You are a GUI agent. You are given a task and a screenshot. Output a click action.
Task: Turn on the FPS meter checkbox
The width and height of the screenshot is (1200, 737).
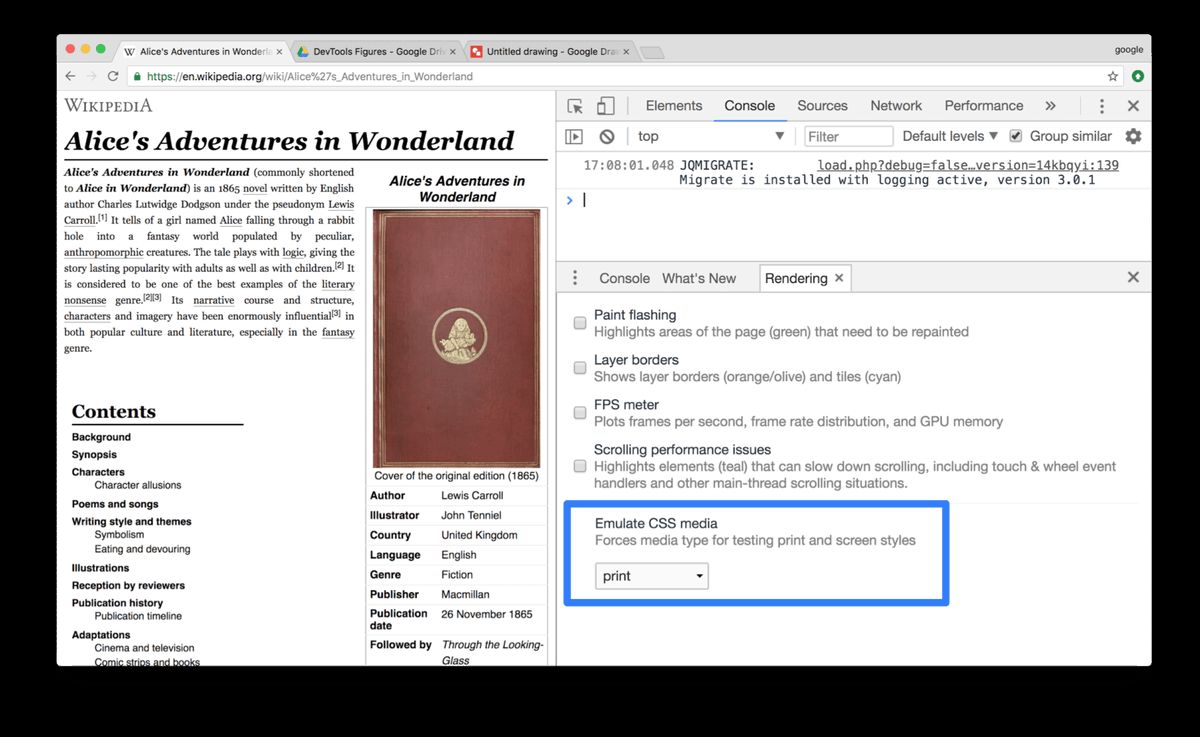[580, 413]
